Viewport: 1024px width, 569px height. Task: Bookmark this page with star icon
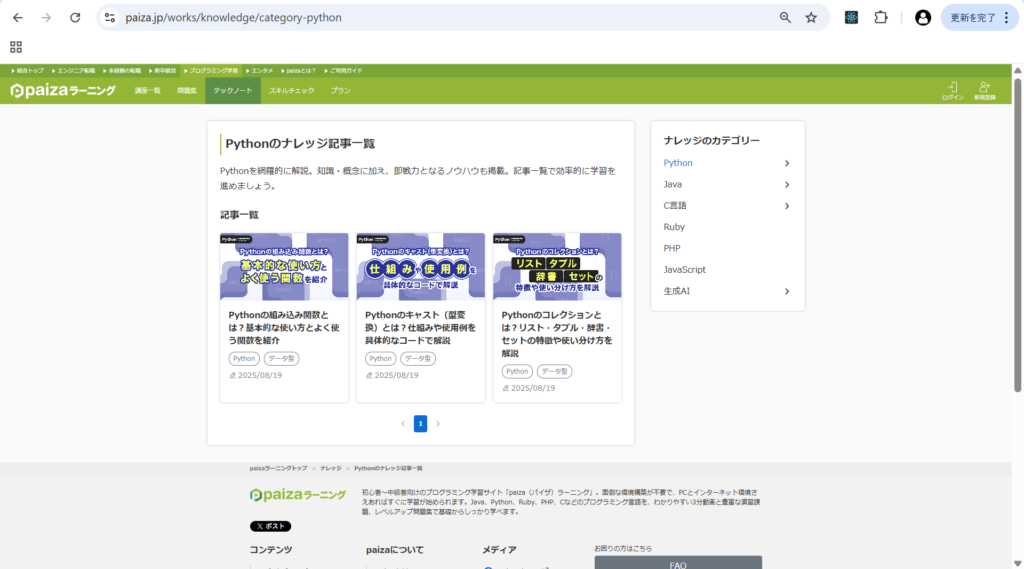pos(811,18)
